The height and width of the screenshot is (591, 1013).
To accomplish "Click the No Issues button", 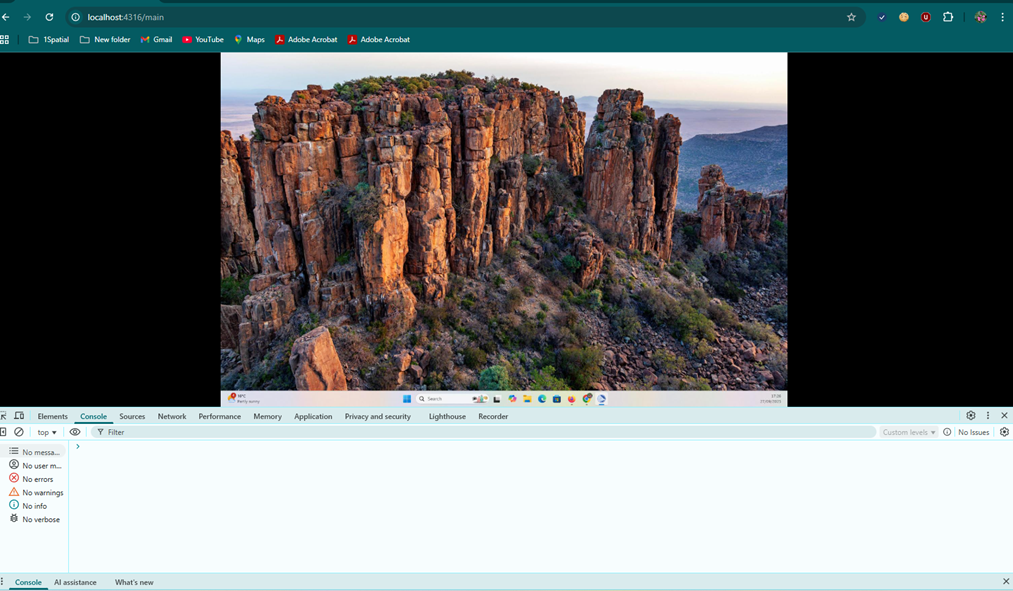I will coord(967,432).
